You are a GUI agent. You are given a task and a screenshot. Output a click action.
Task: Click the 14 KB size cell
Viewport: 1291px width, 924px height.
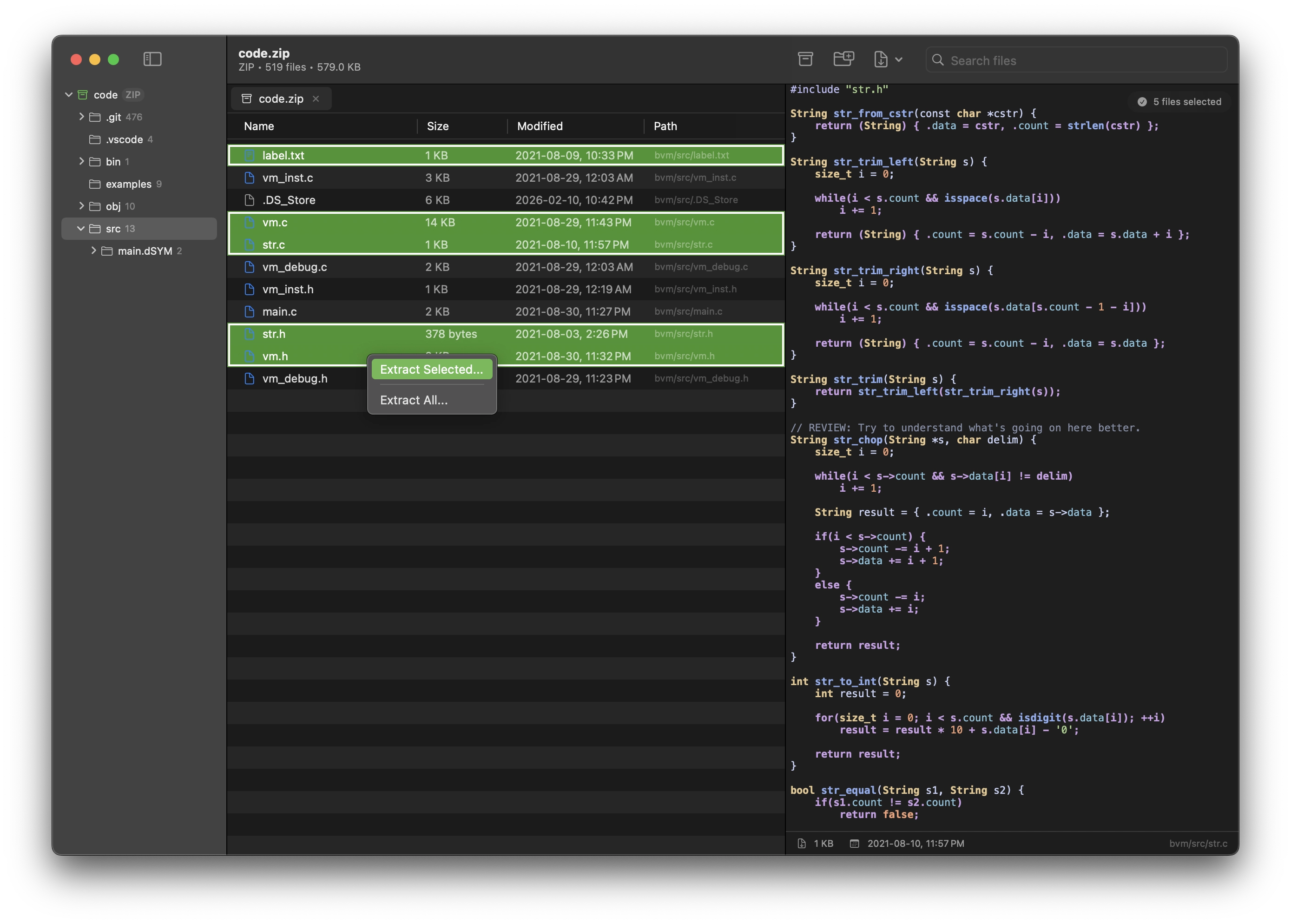pyautogui.click(x=440, y=223)
